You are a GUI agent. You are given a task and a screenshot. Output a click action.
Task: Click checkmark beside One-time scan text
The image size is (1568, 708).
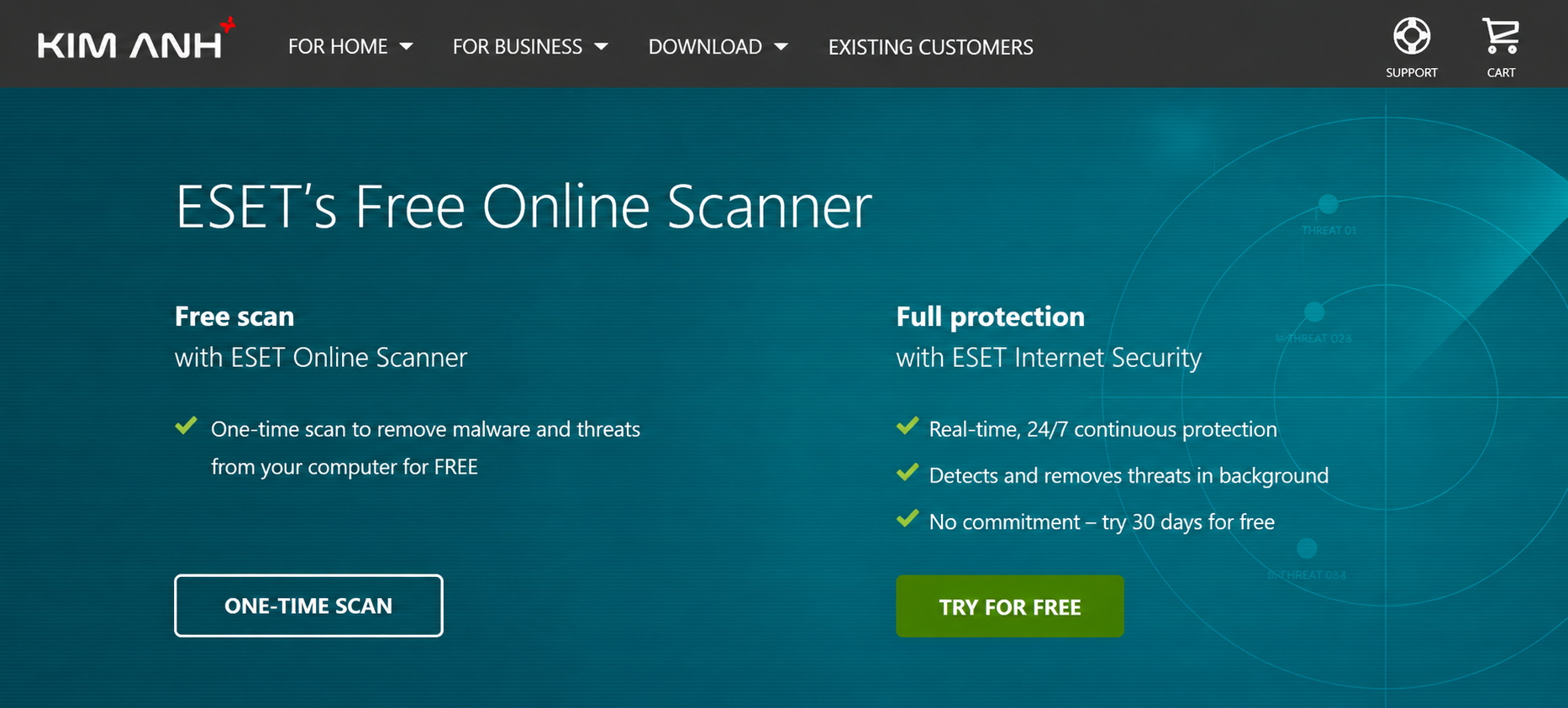[186, 426]
